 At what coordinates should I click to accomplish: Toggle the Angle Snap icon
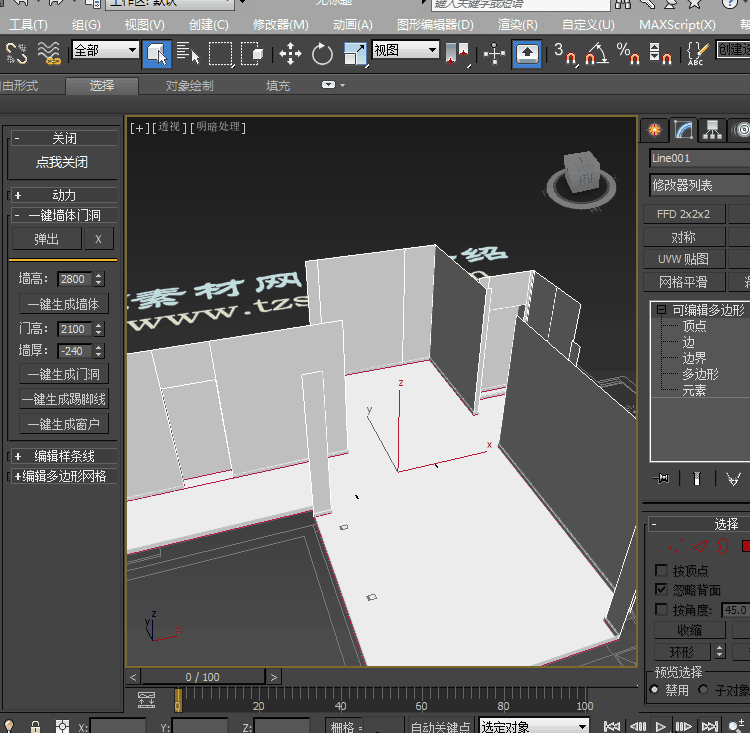[x=597, y=54]
